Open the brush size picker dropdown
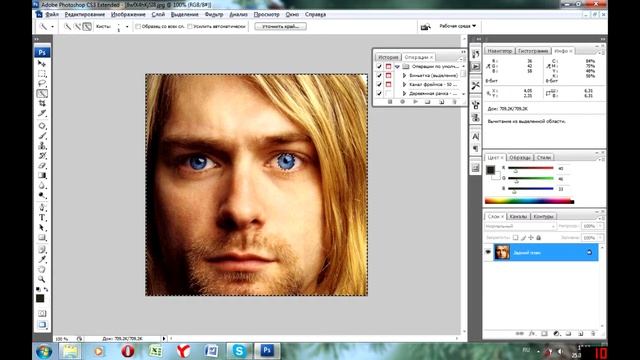 tap(127, 27)
